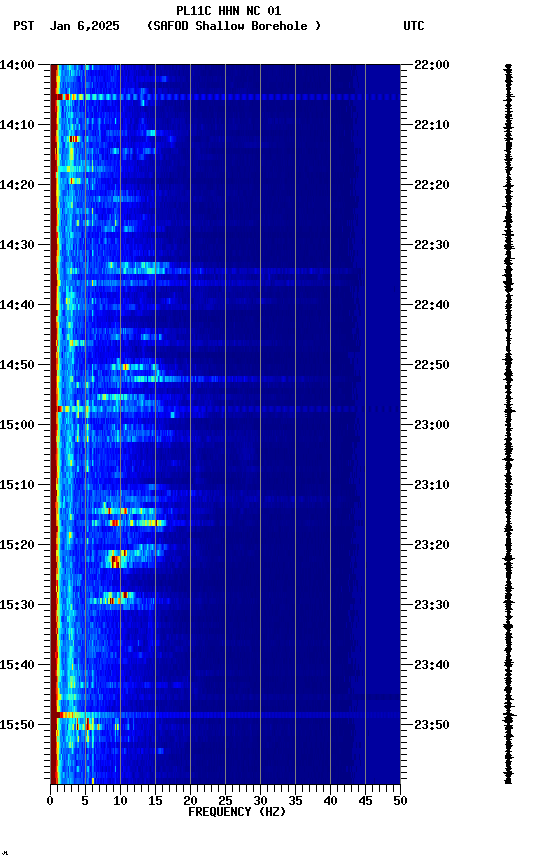The height and width of the screenshot is (864, 552).
Task: Click the broadband event streak near 14:05
Action: click(225, 97)
